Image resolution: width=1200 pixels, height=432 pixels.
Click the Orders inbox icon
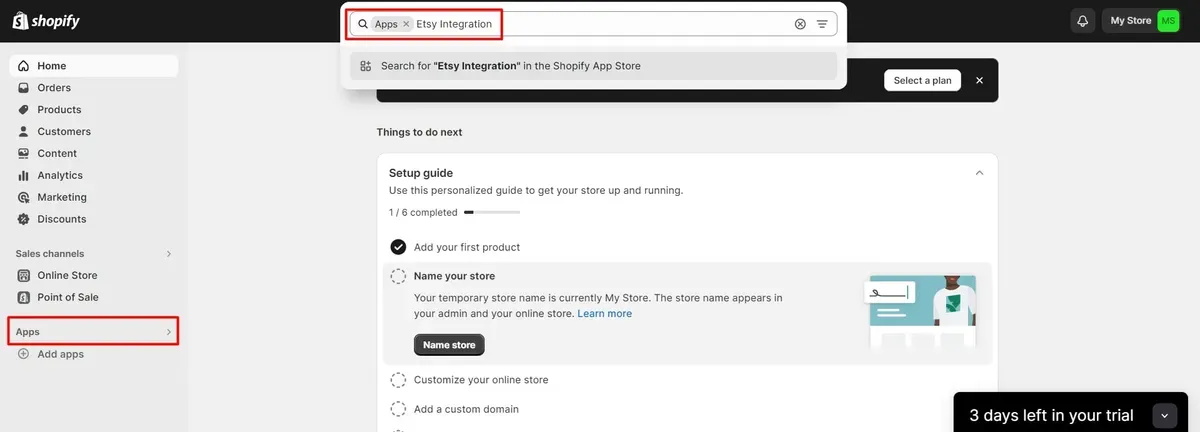coord(24,88)
